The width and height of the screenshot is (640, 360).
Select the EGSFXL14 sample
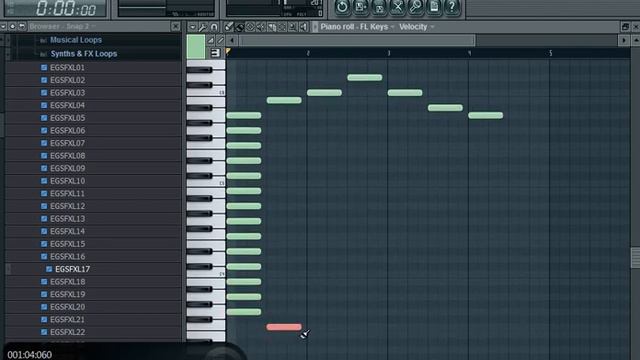[67, 231]
